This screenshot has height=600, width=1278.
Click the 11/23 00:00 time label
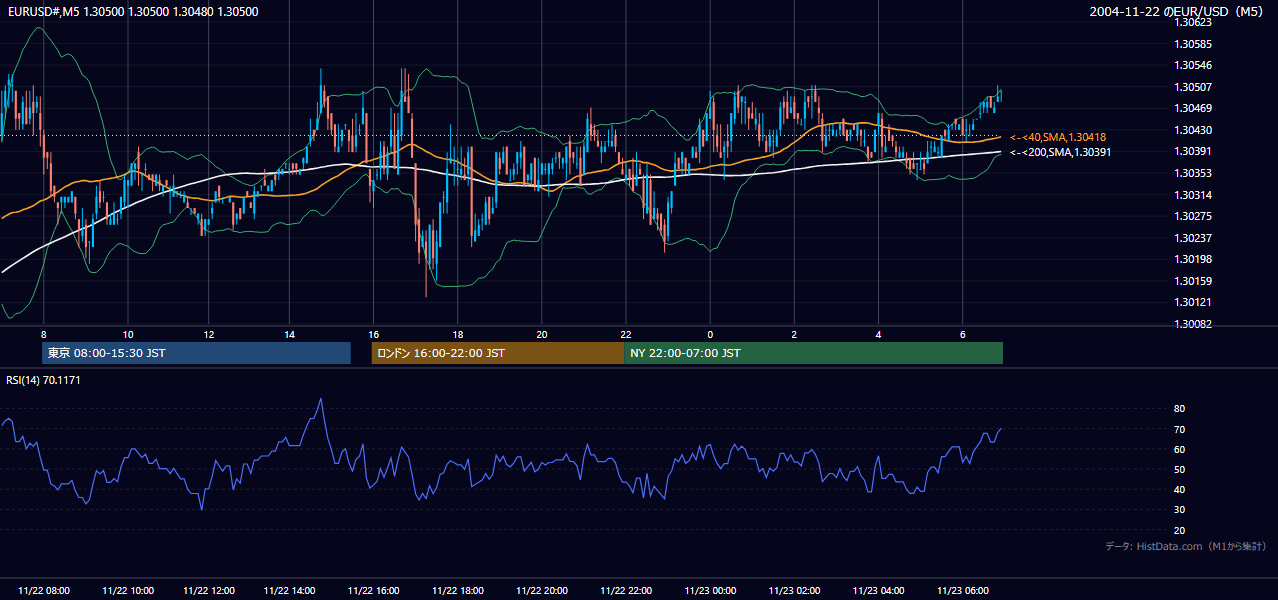tap(710, 591)
